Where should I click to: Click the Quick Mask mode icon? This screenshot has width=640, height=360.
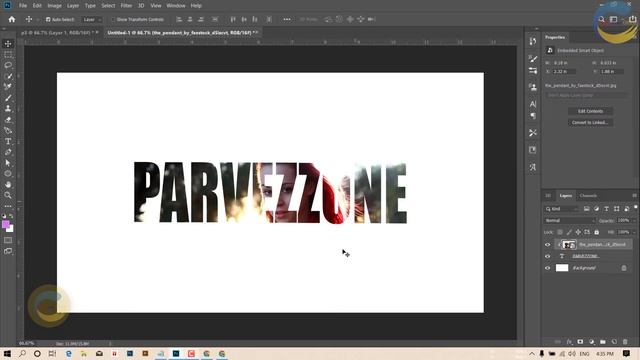[x=8, y=240]
